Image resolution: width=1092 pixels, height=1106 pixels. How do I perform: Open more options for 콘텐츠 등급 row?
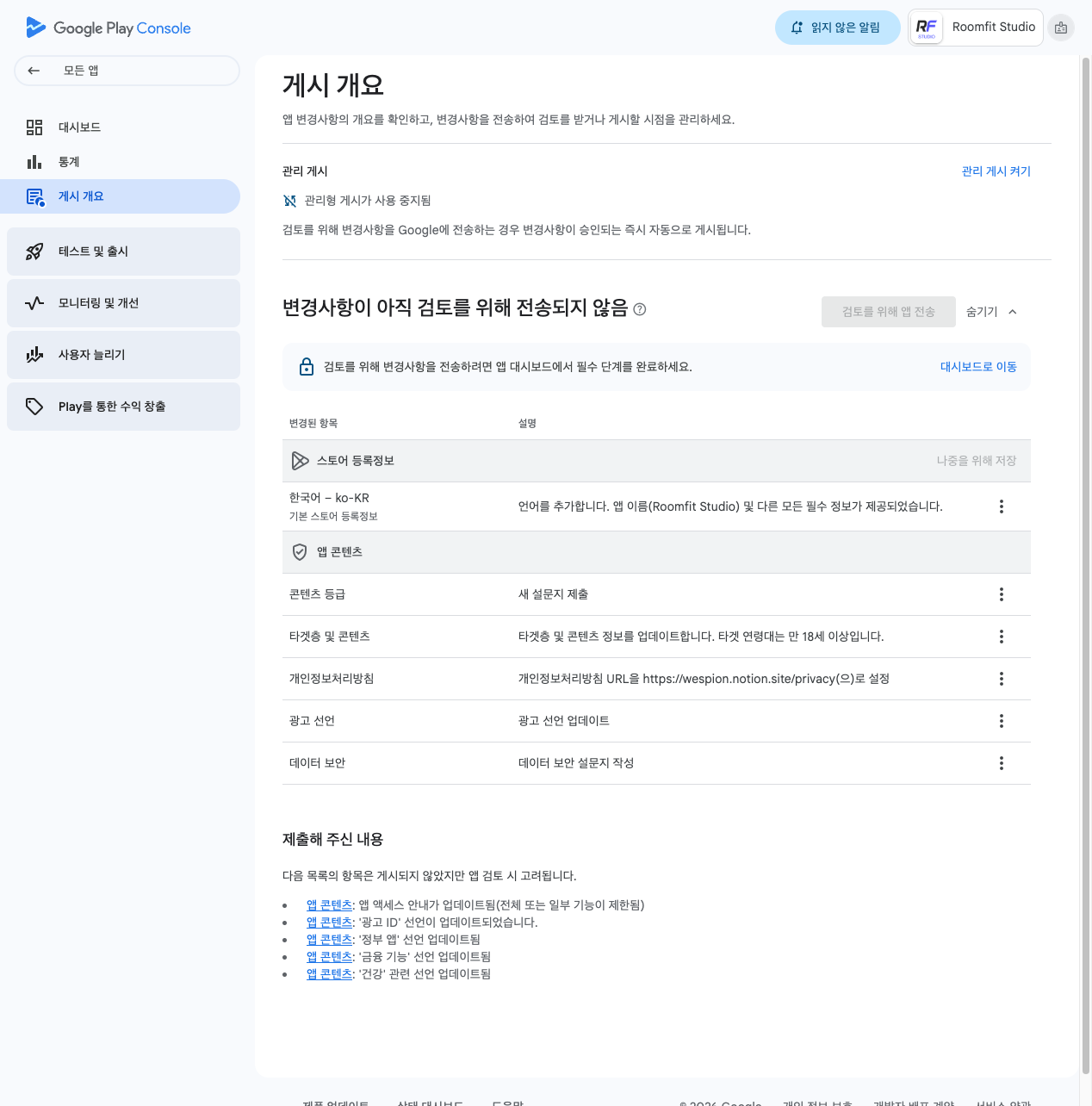[x=1001, y=594]
